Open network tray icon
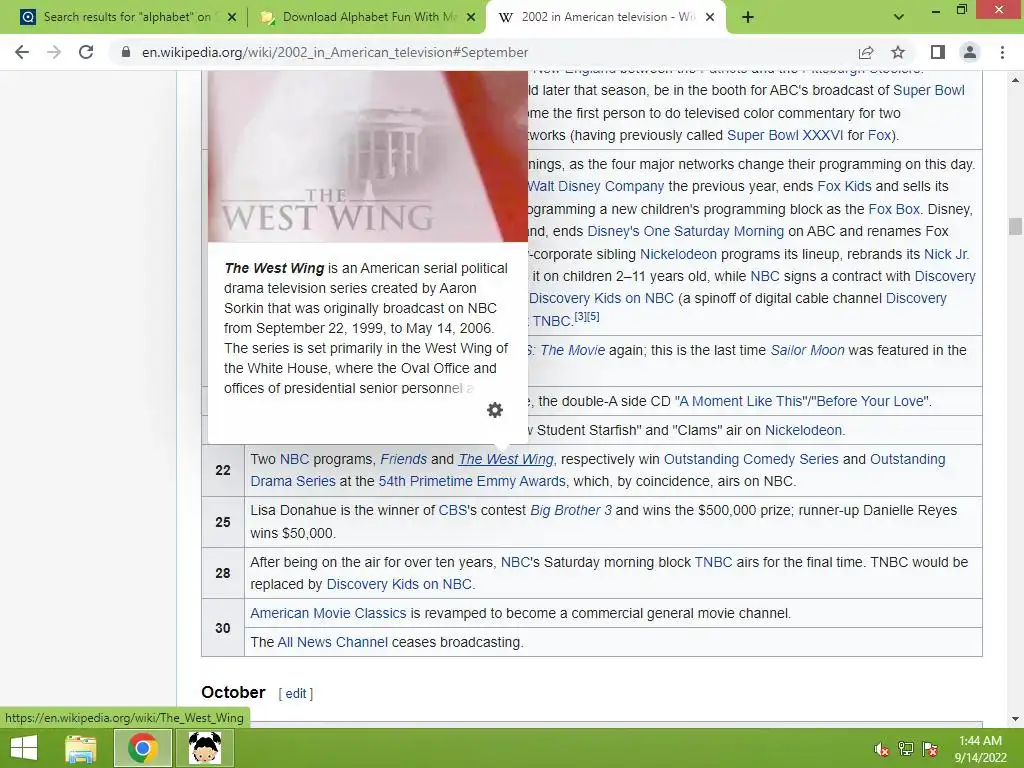 point(906,749)
